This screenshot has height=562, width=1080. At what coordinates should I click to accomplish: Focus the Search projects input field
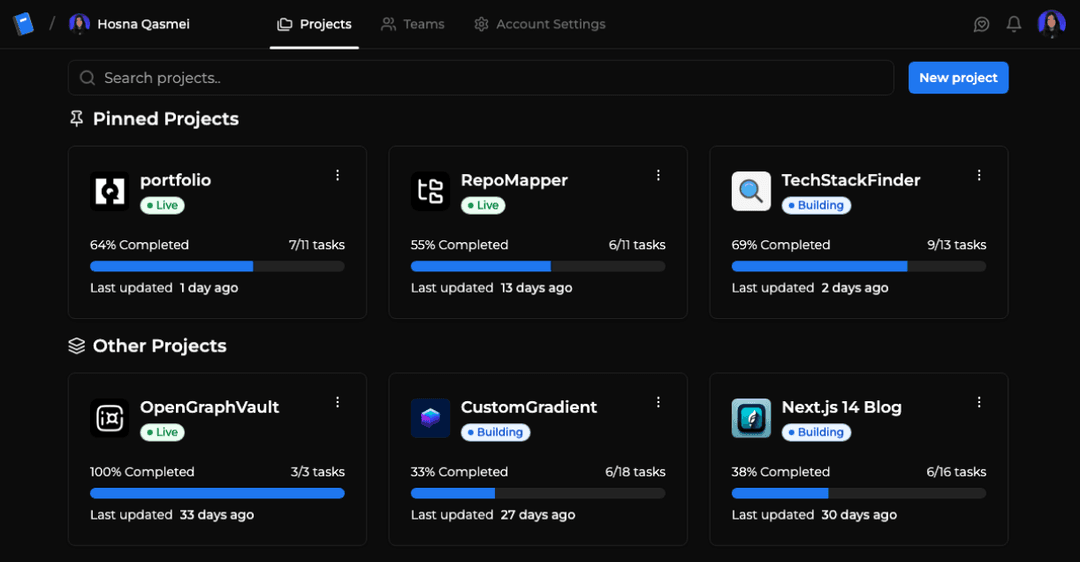[x=480, y=78]
